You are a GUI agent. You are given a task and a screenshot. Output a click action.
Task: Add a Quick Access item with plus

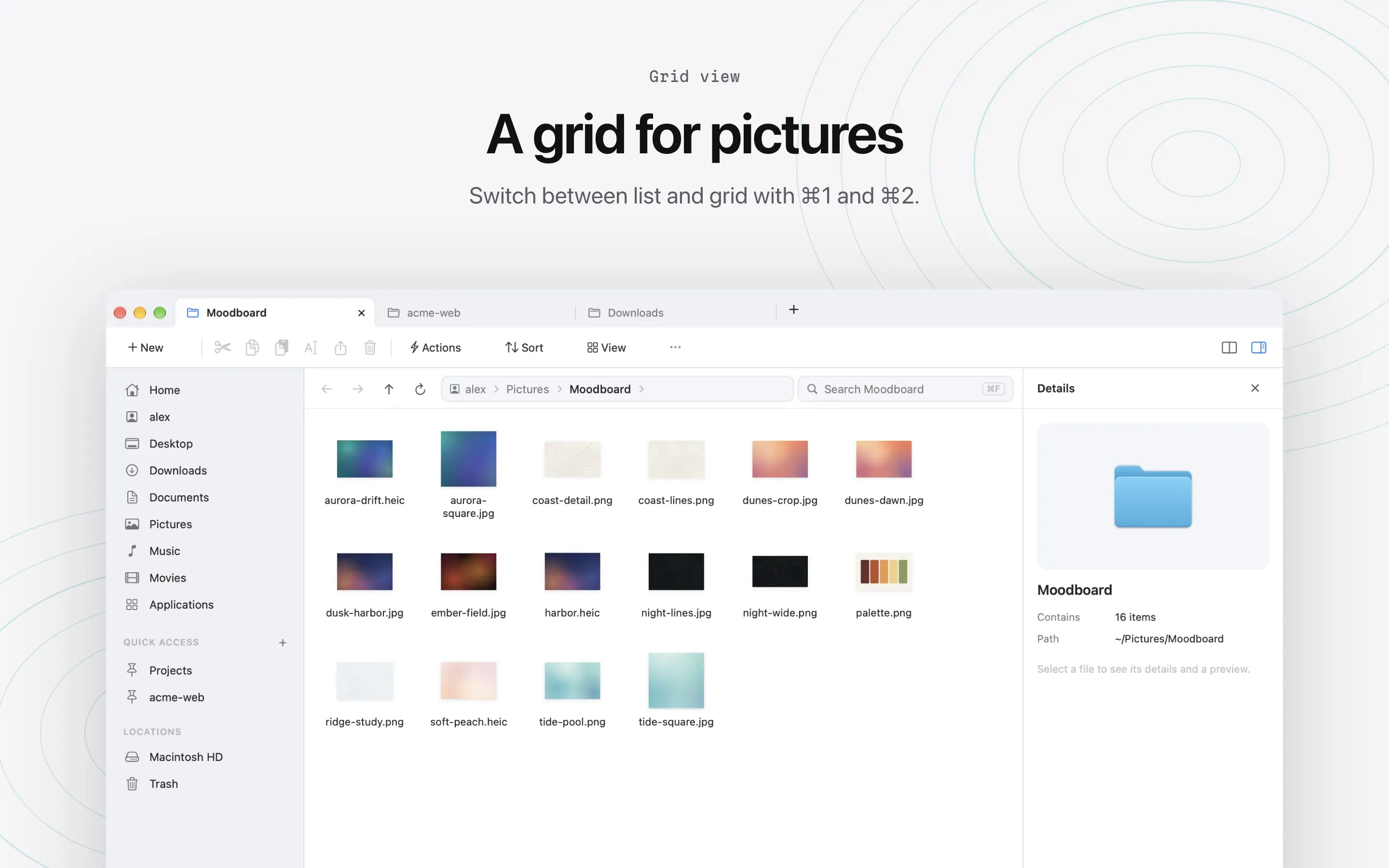[283, 642]
